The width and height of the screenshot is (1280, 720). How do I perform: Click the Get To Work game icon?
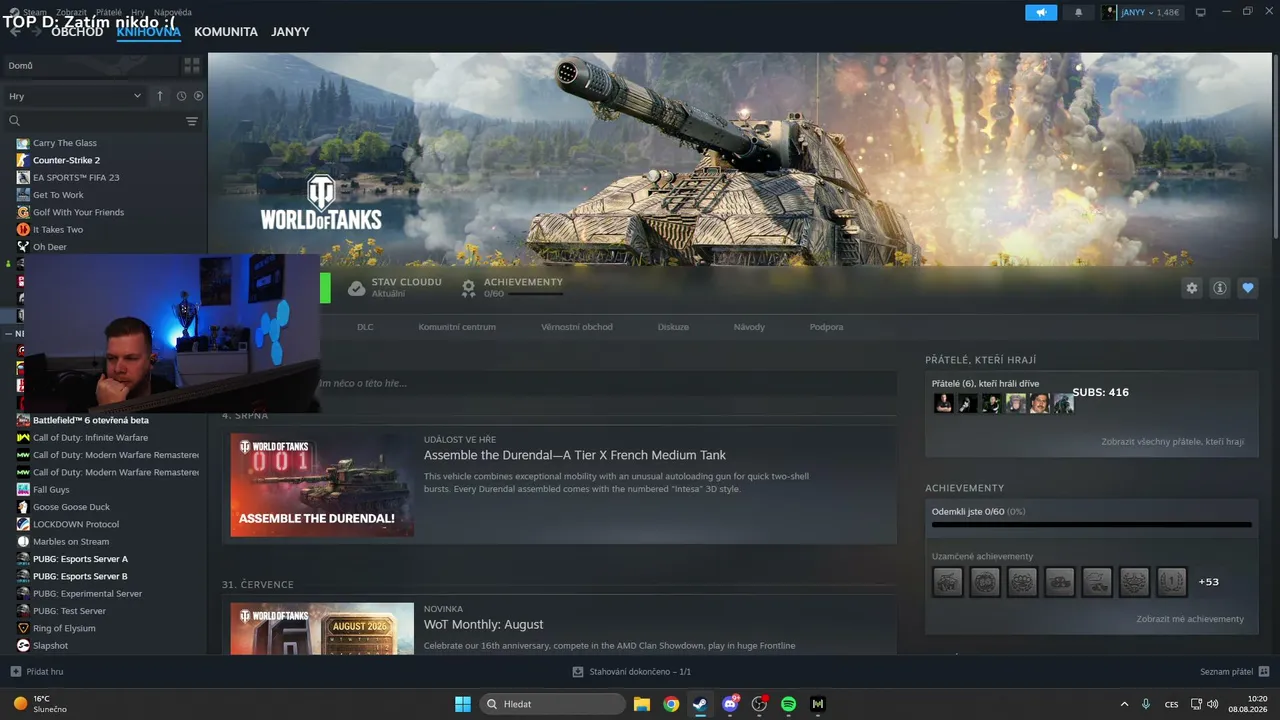pos(24,195)
